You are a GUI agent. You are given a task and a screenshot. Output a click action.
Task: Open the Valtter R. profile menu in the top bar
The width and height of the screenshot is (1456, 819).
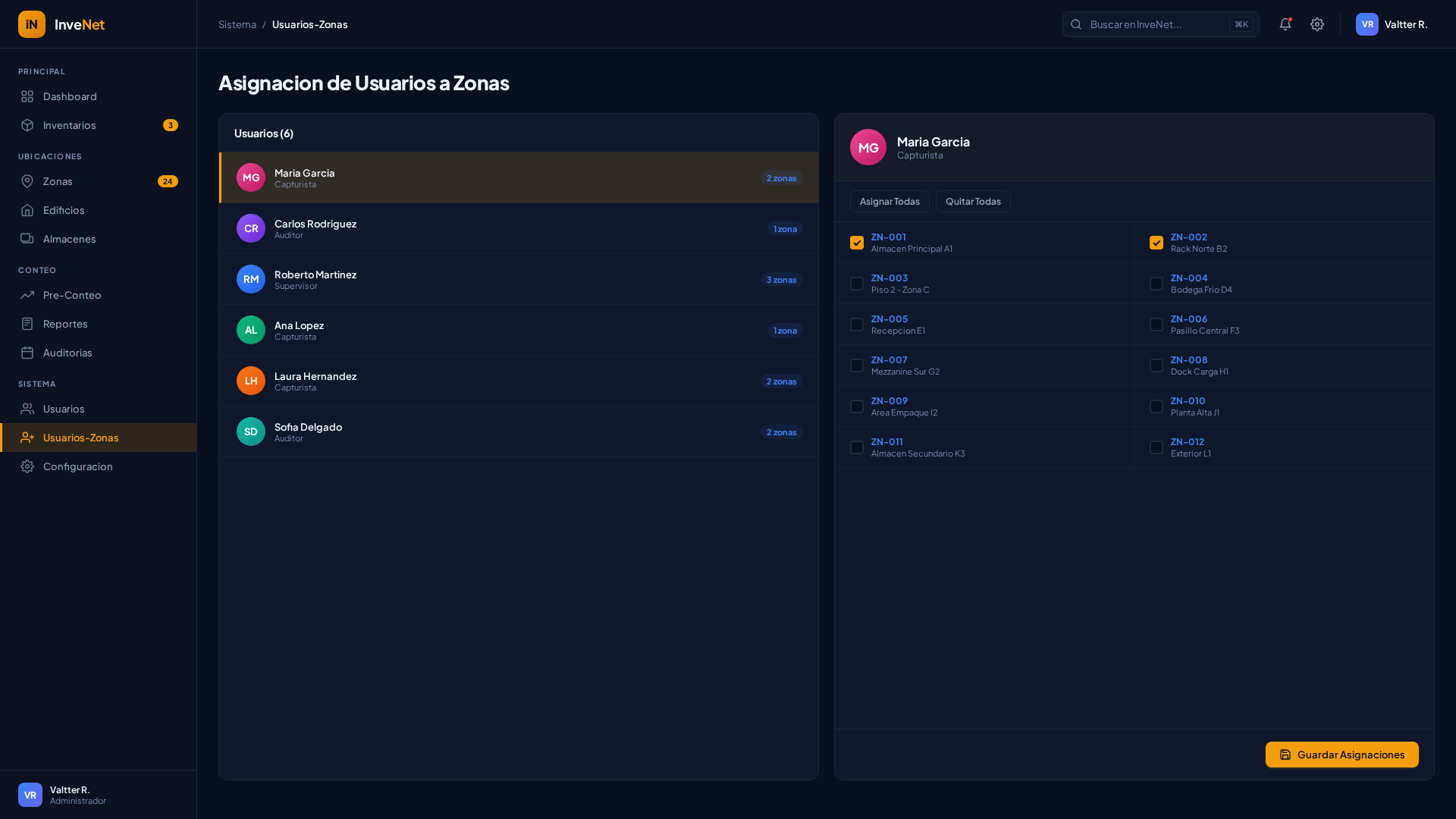[1392, 24]
